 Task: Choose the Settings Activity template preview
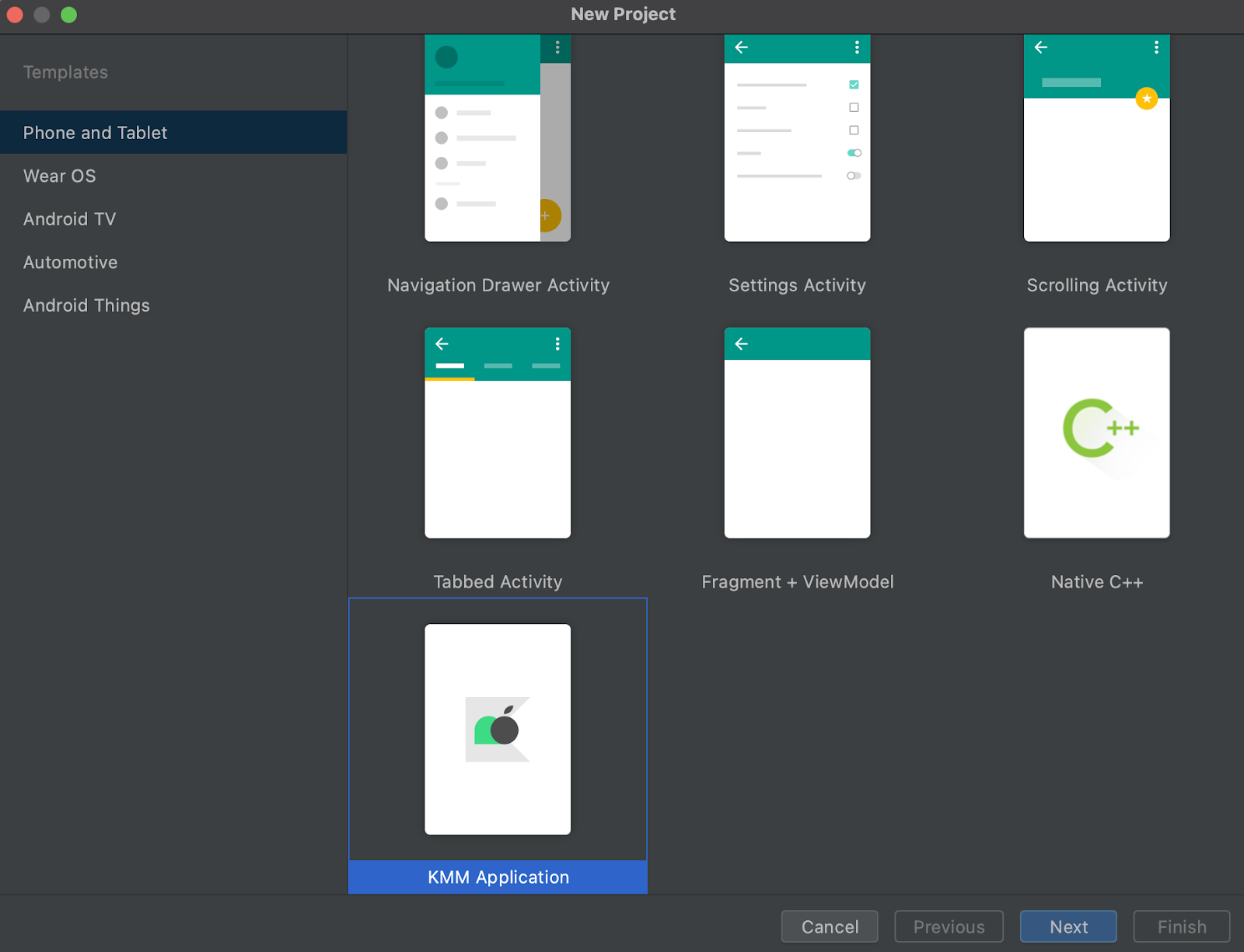coord(797,138)
